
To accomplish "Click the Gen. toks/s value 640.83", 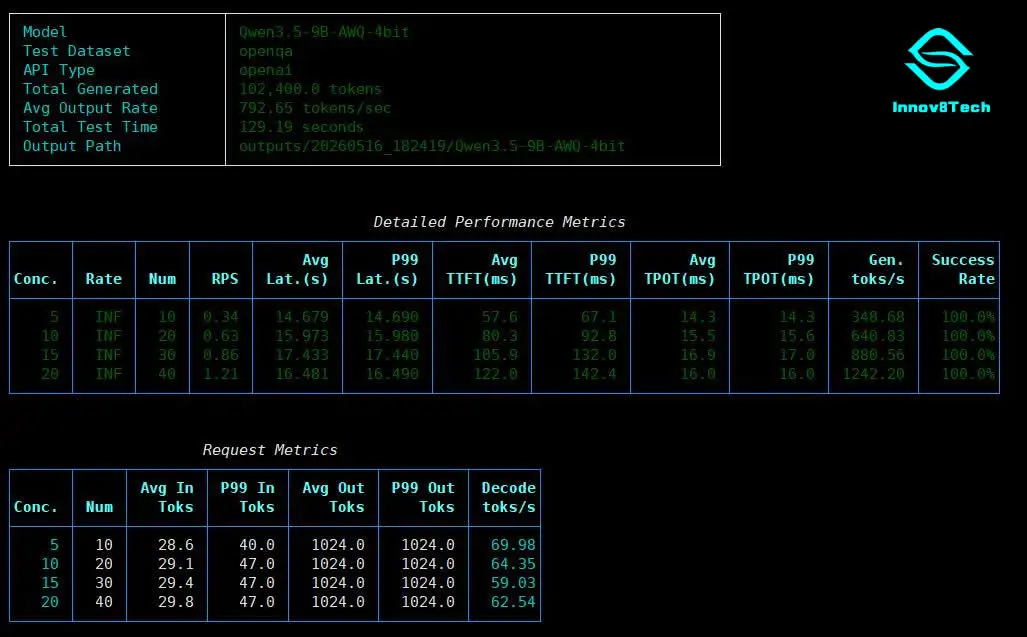I will [878, 336].
